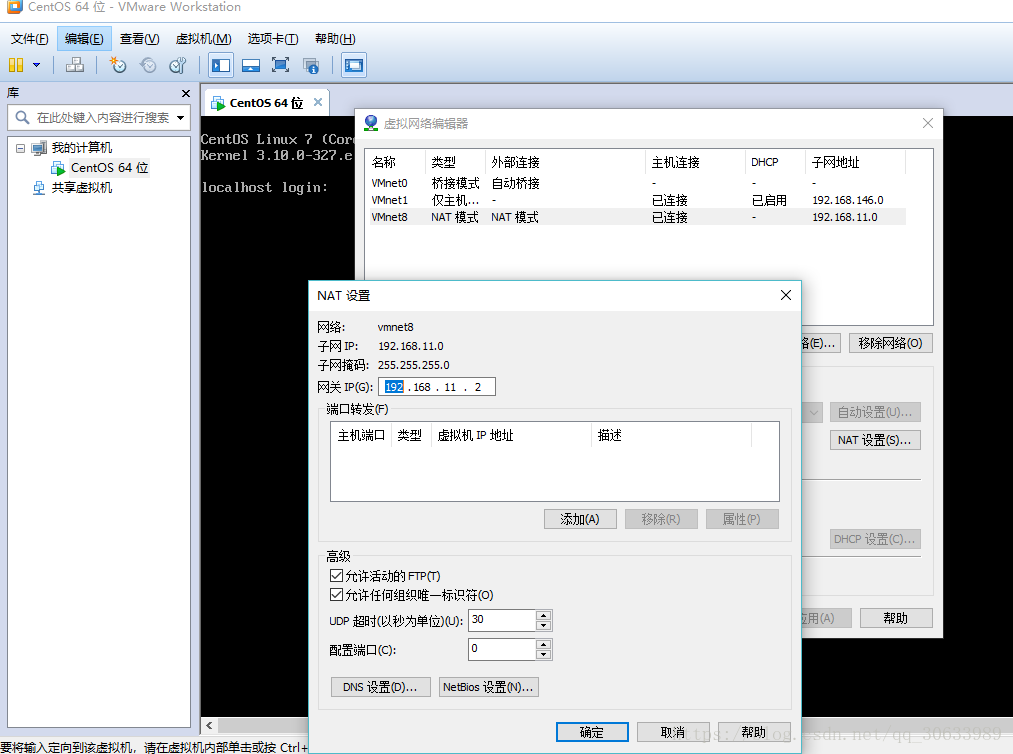The height and width of the screenshot is (754, 1013).
Task: Click the 虚拟机 IP 地址 column header
Action: 511,435
